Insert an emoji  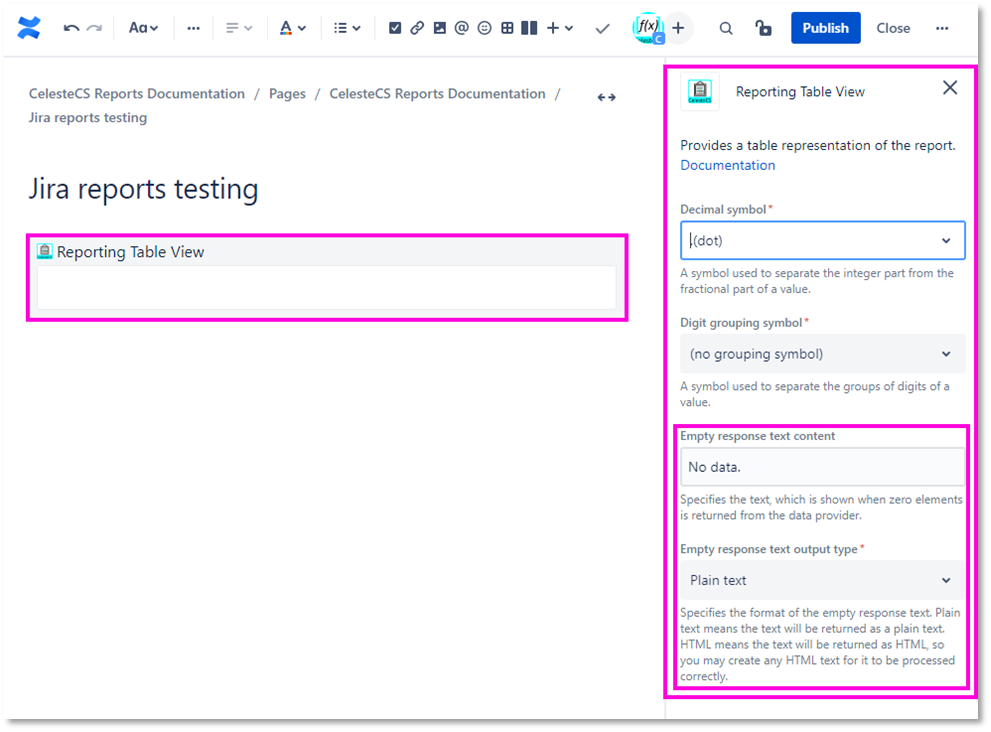(x=484, y=28)
